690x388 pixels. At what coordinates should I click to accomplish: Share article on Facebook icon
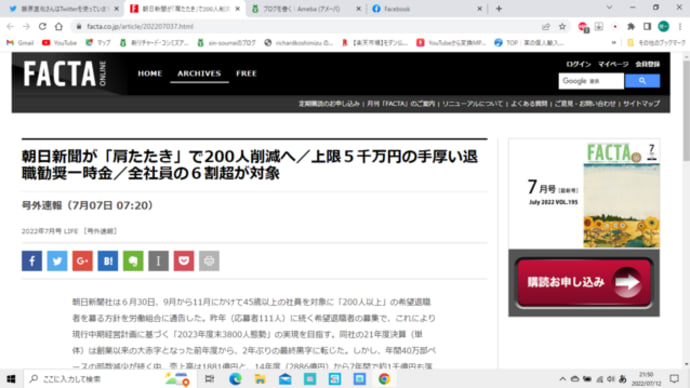pyautogui.click(x=32, y=261)
